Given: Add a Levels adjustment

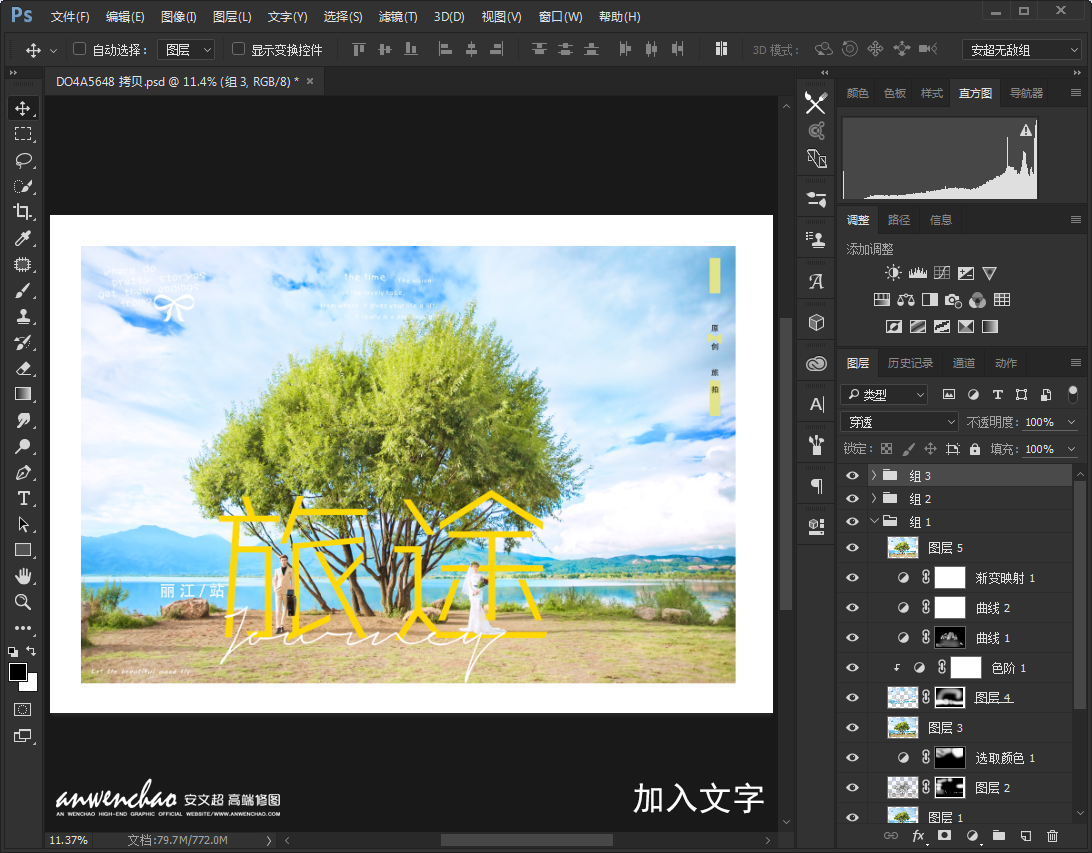Looking at the screenshot, I should coord(918,273).
